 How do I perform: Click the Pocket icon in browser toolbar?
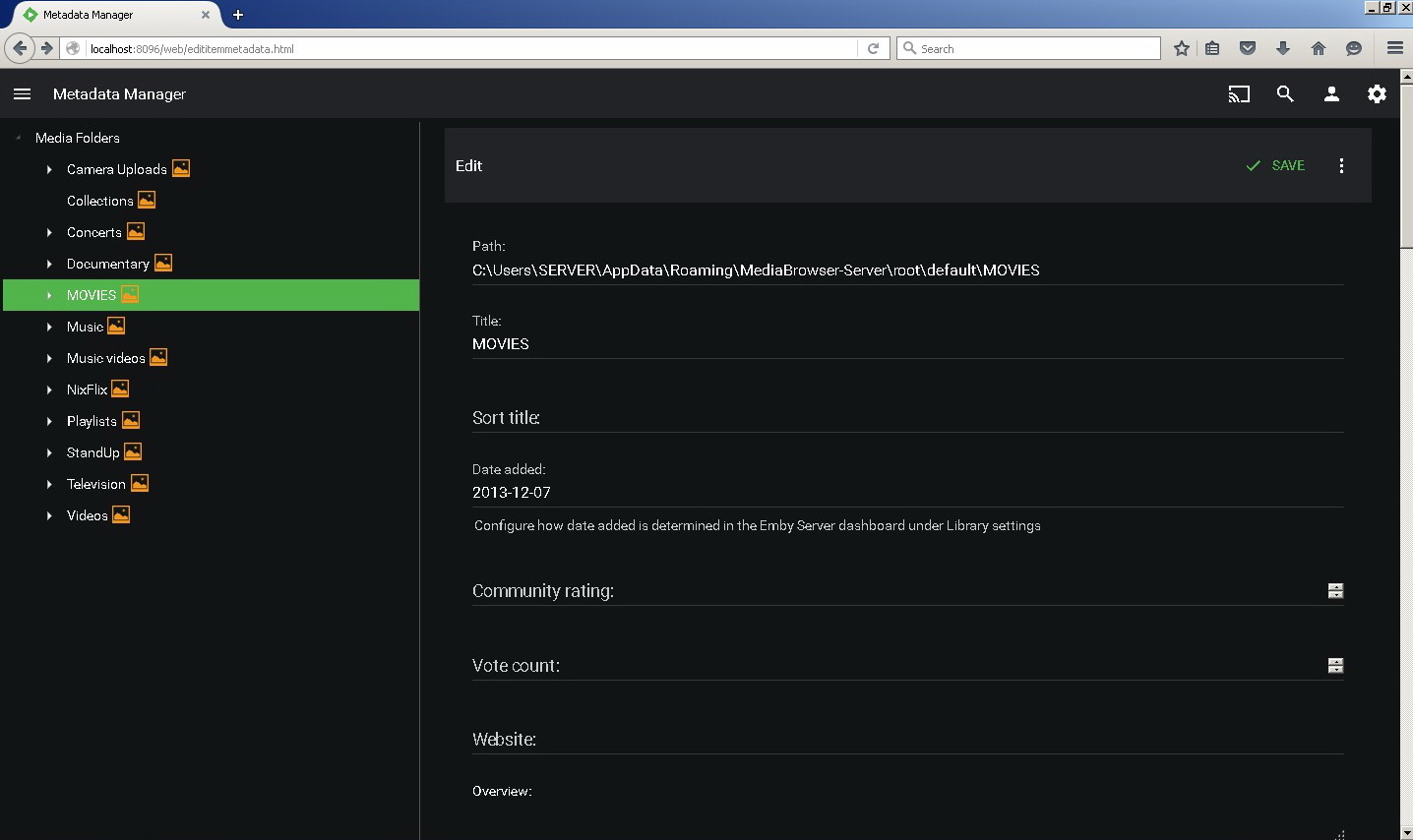[x=1248, y=48]
